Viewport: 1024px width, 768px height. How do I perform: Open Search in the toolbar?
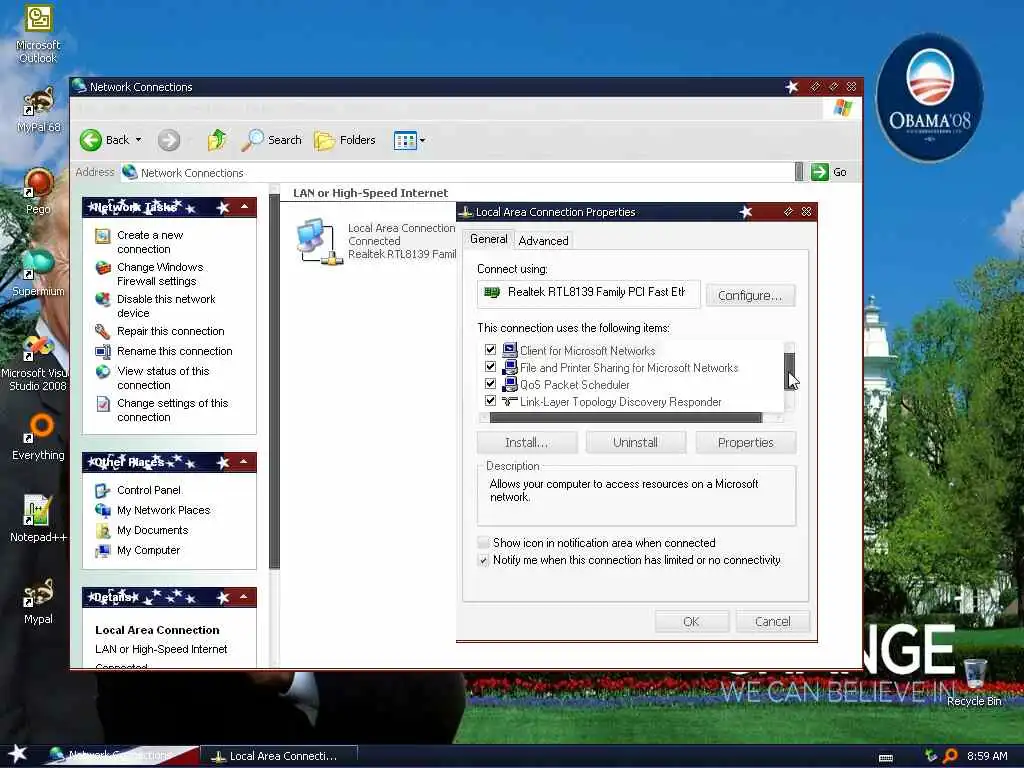coord(271,140)
